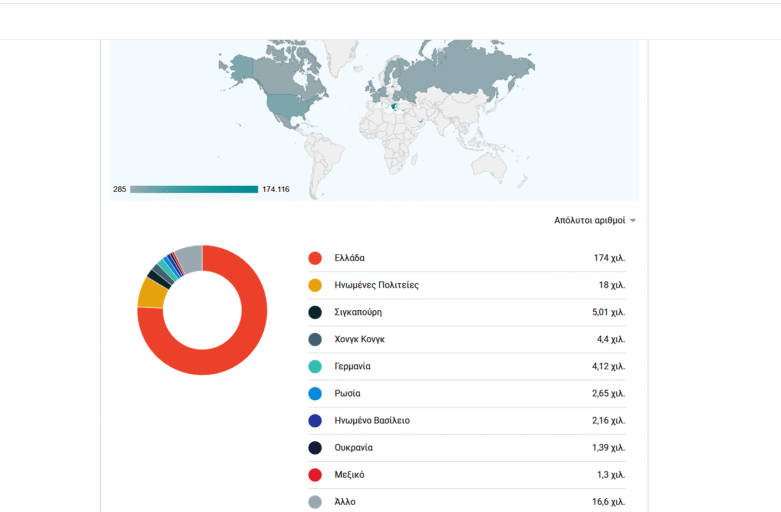Image resolution: width=781 pixels, height=512 pixels.
Task: Click the Ουκρανία country label
Action: pyautogui.click(x=353, y=447)
